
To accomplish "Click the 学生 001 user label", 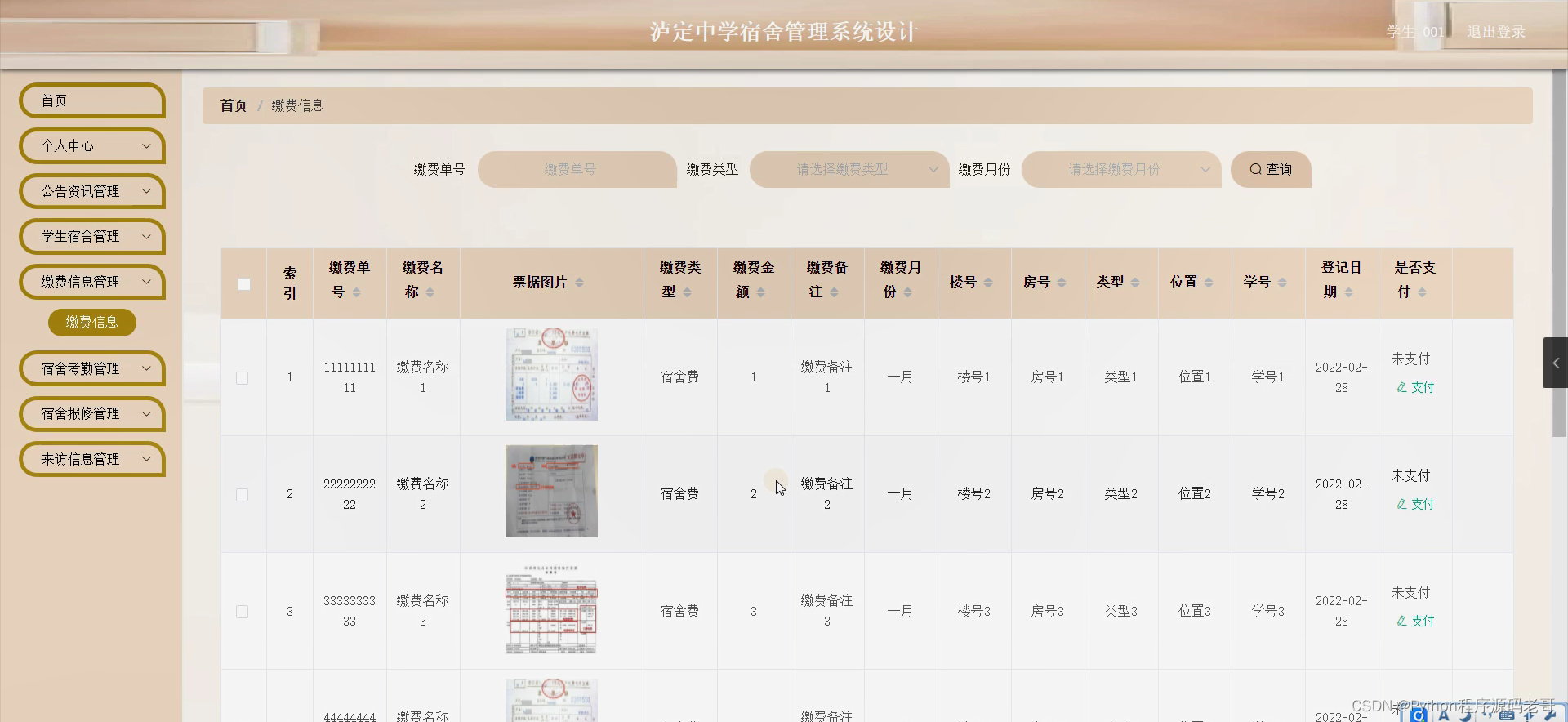I will tap(1415, 32).
